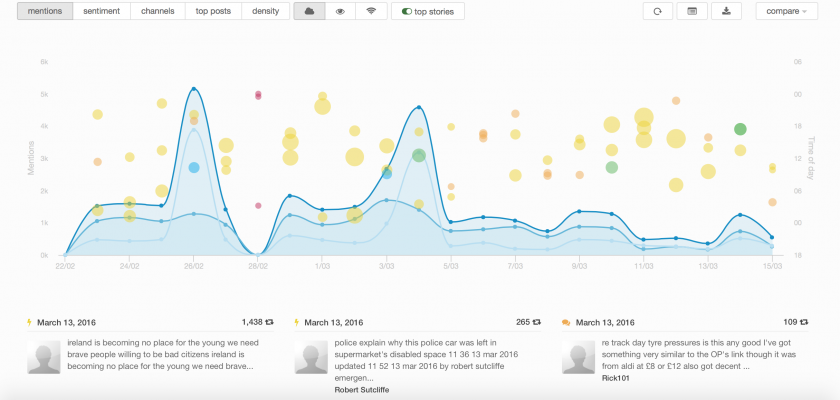Screen dimensions: 840x400
Task: Click the refresh chart icon
Action: coord(657,11)
